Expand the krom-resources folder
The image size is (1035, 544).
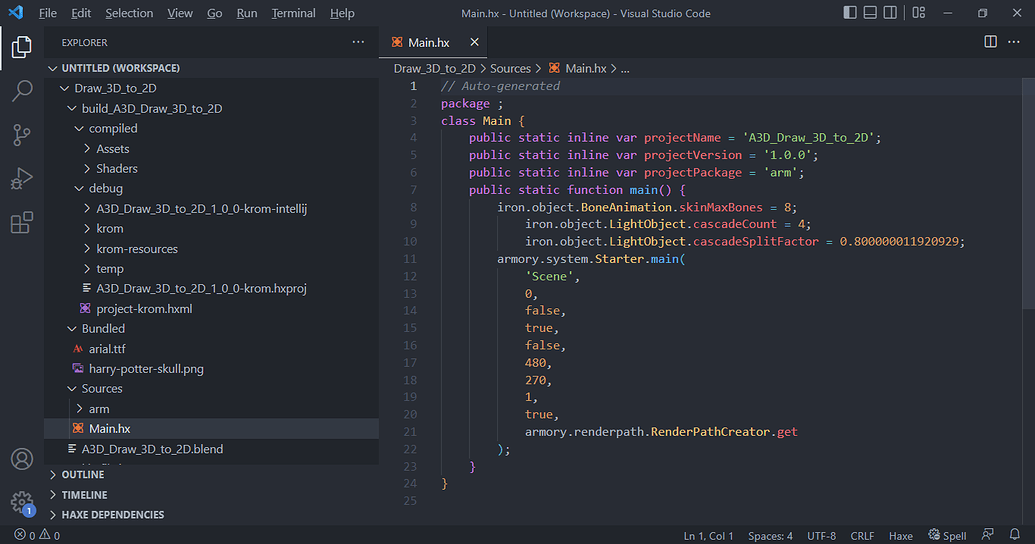[211, 249]
